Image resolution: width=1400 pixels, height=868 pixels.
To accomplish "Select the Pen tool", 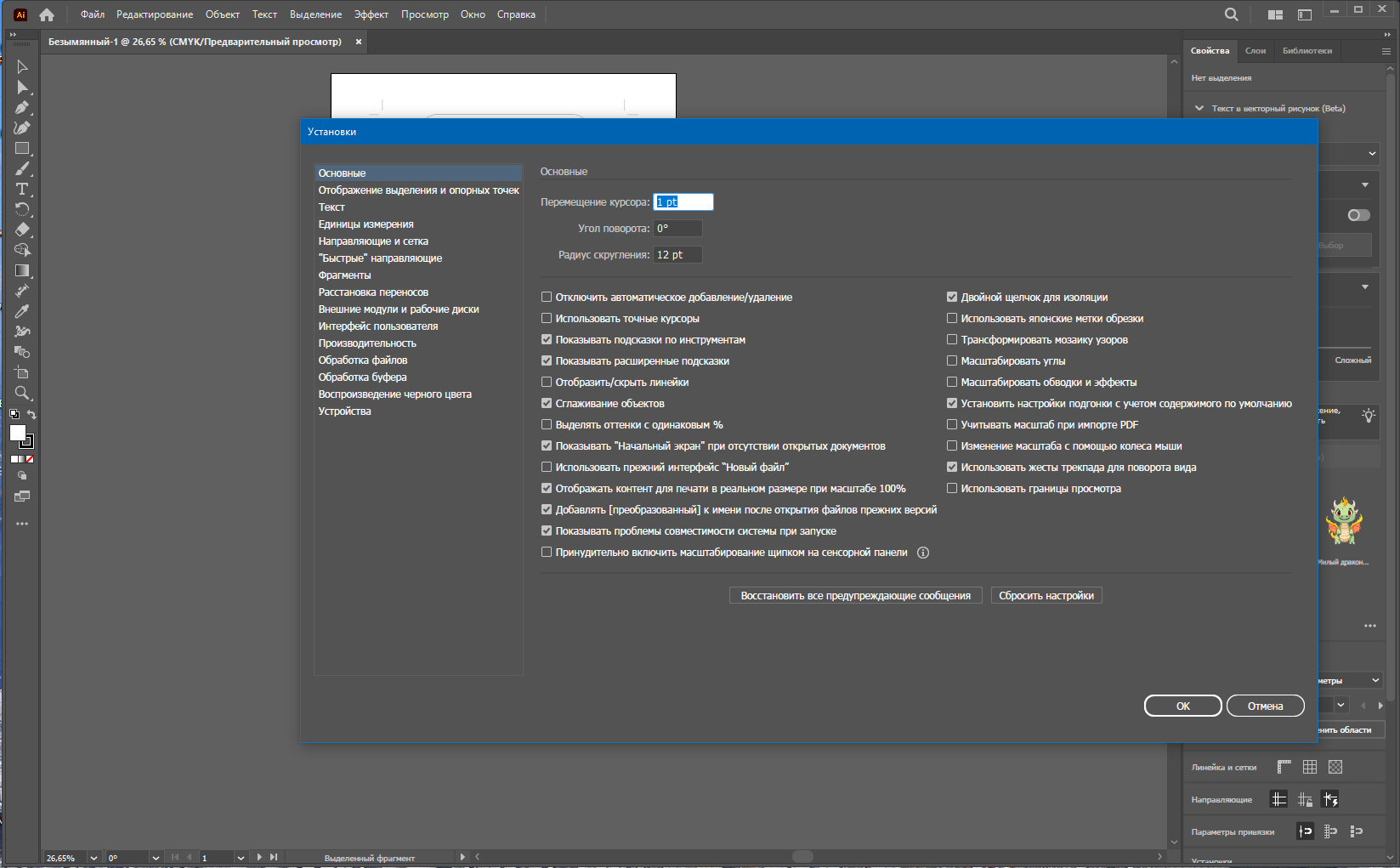I will pyautogui.click(x=22, y=107).
